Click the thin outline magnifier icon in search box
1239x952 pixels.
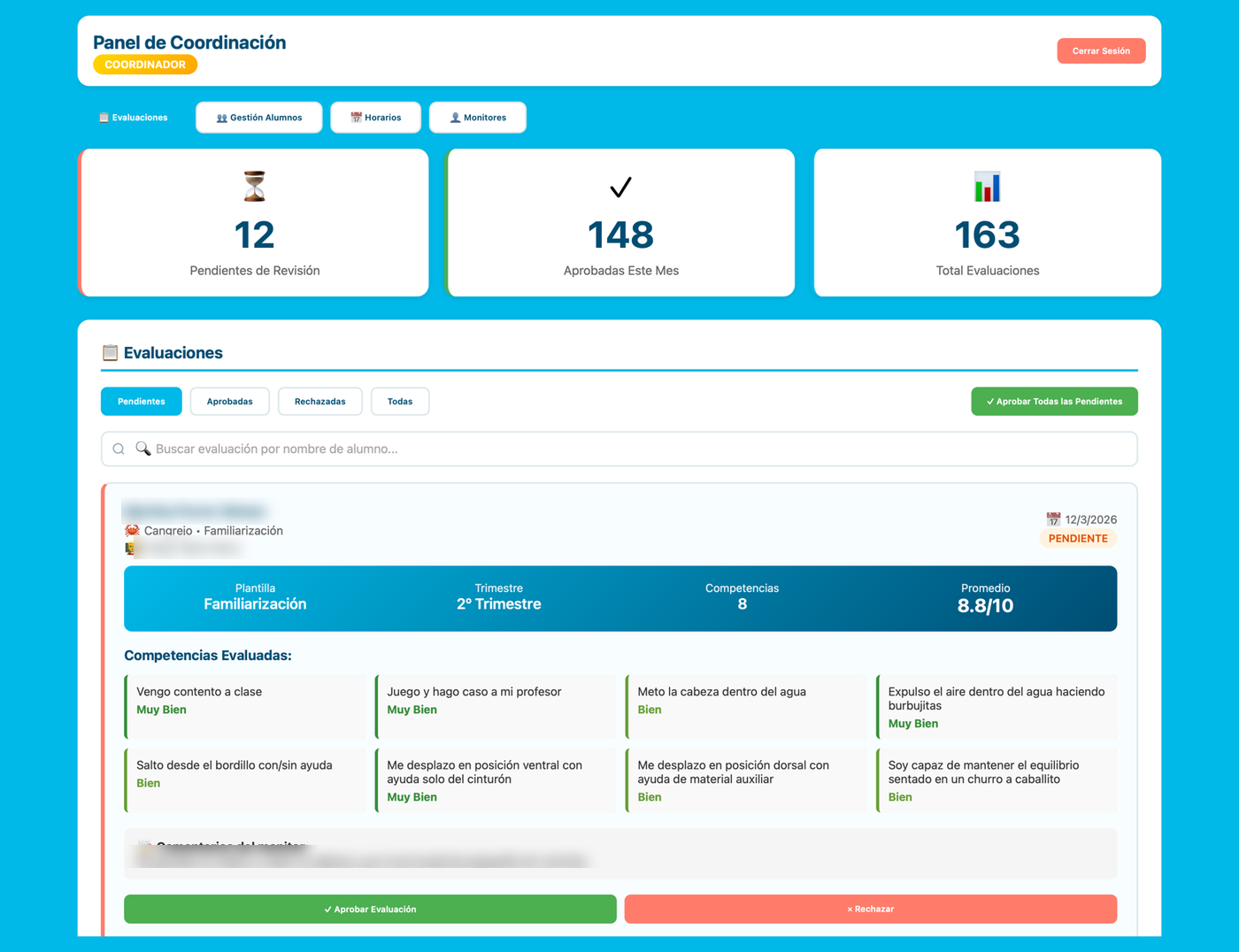coord(119,449)
